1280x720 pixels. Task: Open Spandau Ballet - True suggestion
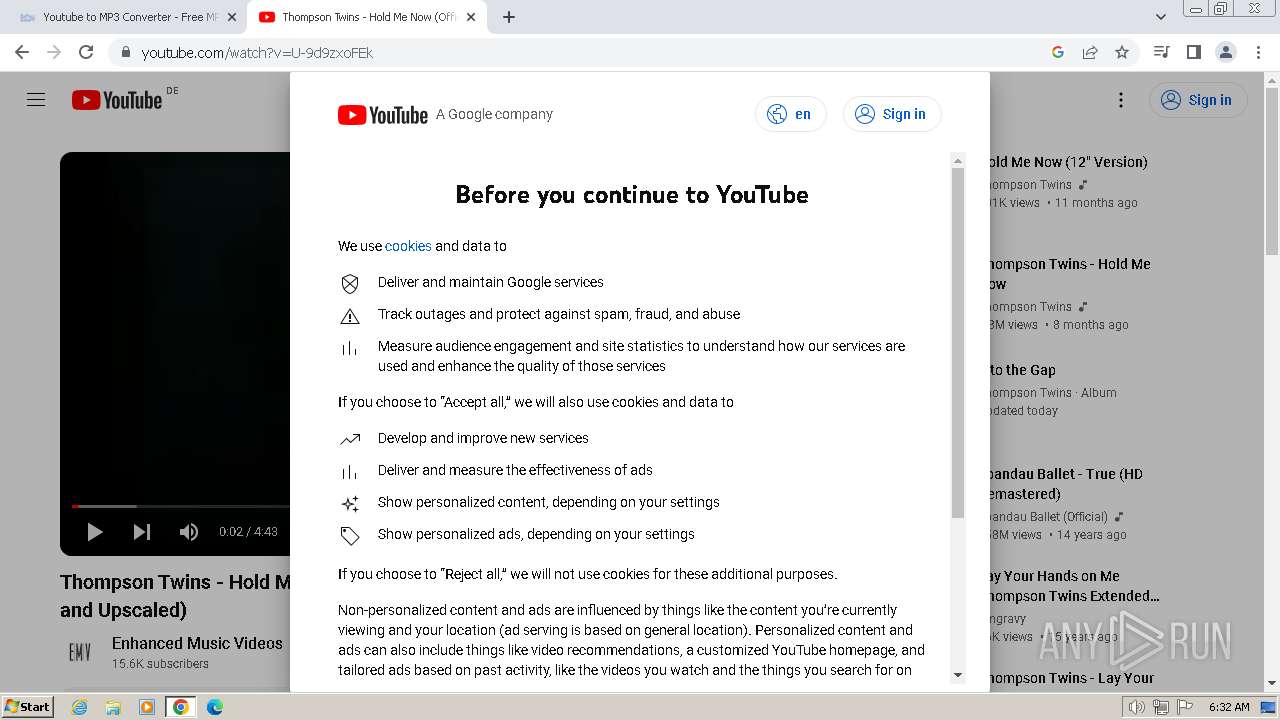[x=1065, y=484]
